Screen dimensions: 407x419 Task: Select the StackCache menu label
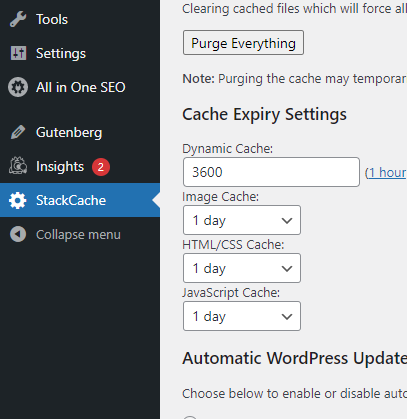(71, 200)
